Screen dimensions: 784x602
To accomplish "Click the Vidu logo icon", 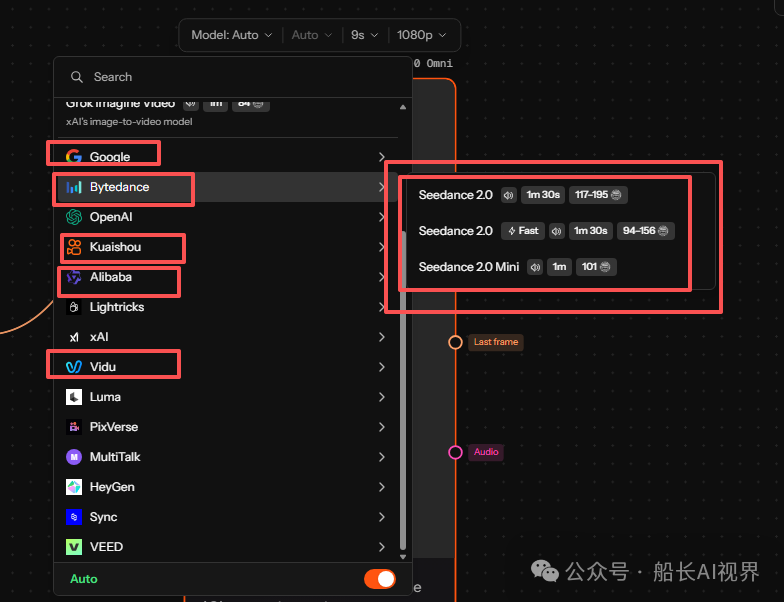I will pos(74,367).
